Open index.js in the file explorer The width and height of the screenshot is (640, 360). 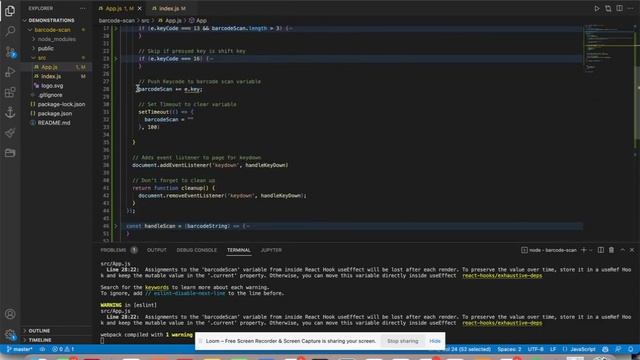(x=51, y=76)
